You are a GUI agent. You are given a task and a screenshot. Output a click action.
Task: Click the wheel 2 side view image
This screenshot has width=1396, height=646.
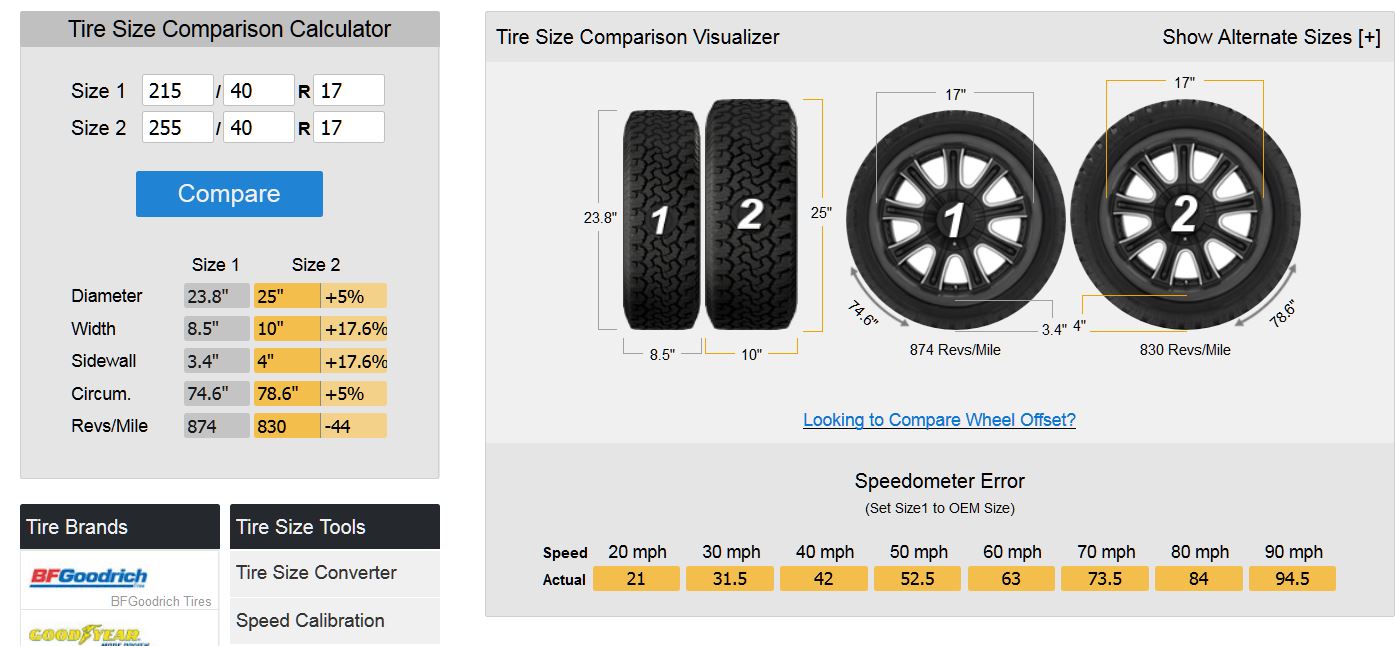pyautogui.click(x=1185, y=213)
